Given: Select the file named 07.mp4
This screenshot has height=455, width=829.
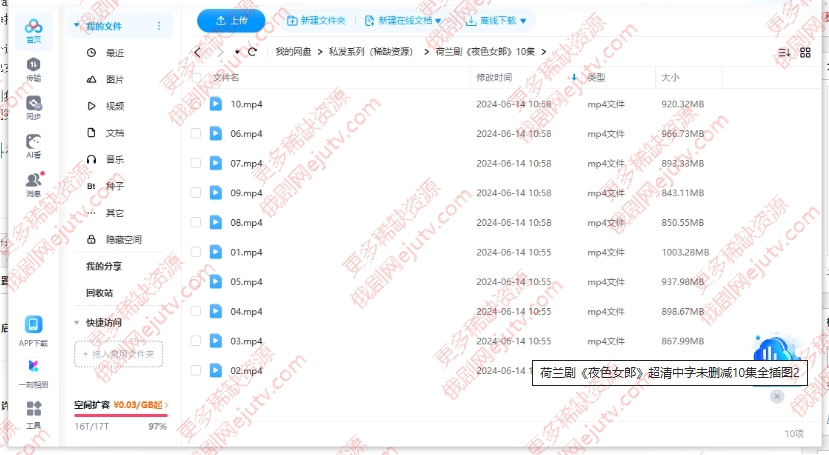Looking at the screenshot, I should (246, 163).
